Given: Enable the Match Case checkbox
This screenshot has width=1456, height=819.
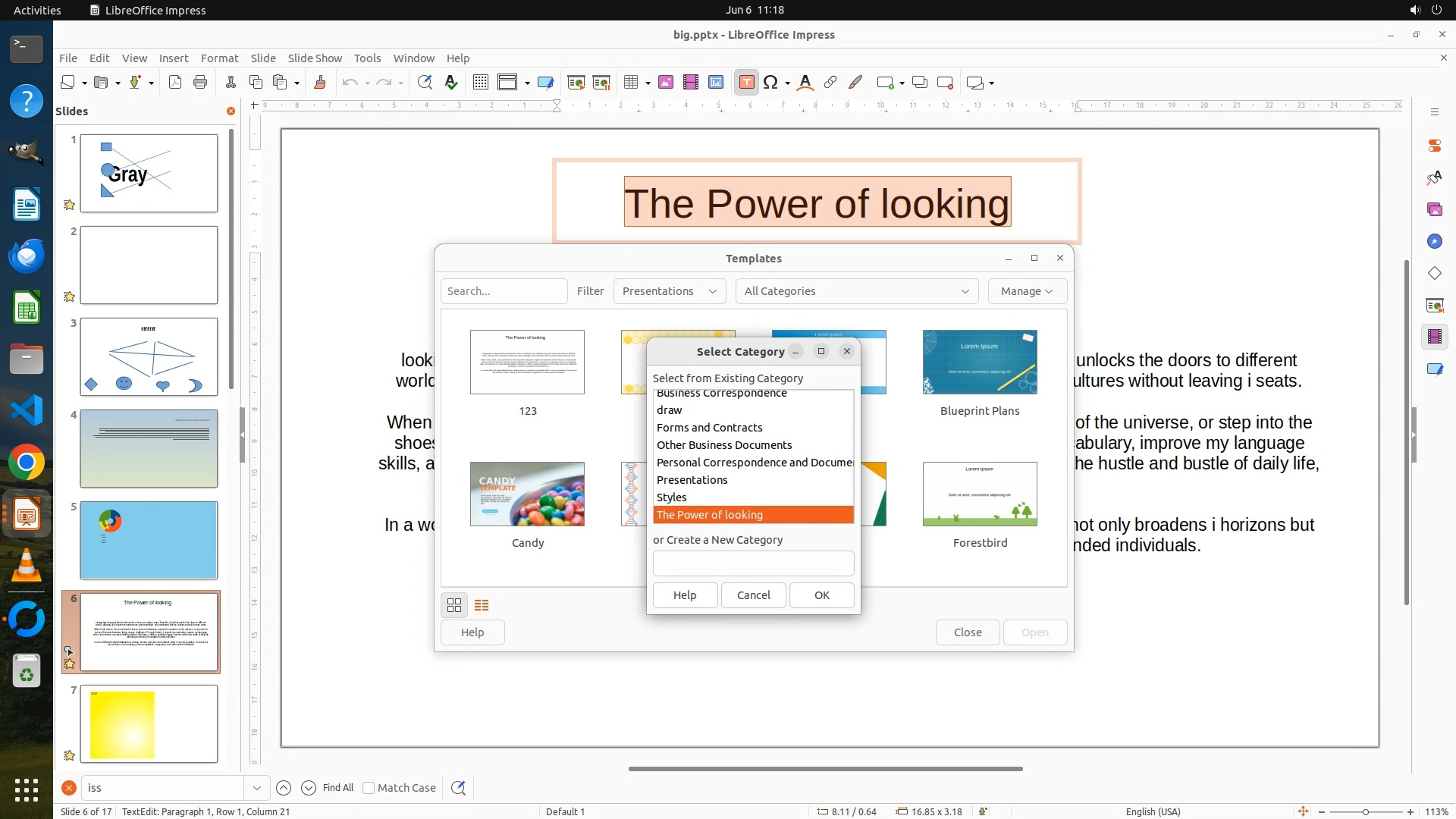Looking at the screenshot, I should coord(369,788).
